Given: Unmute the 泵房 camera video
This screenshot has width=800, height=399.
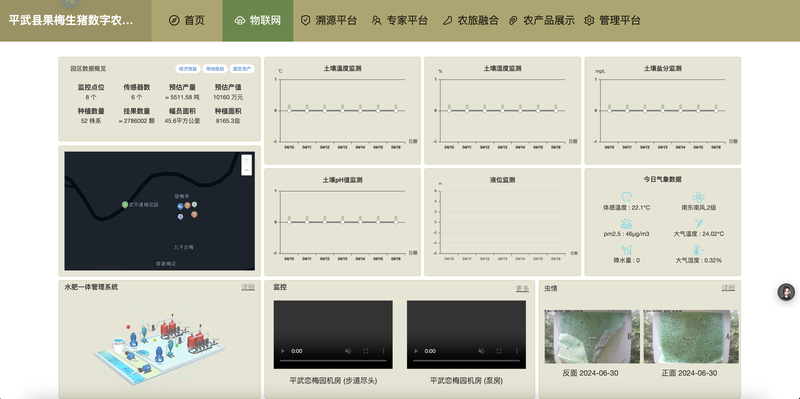Looking at the screenshot, I should tap(481, 351).
